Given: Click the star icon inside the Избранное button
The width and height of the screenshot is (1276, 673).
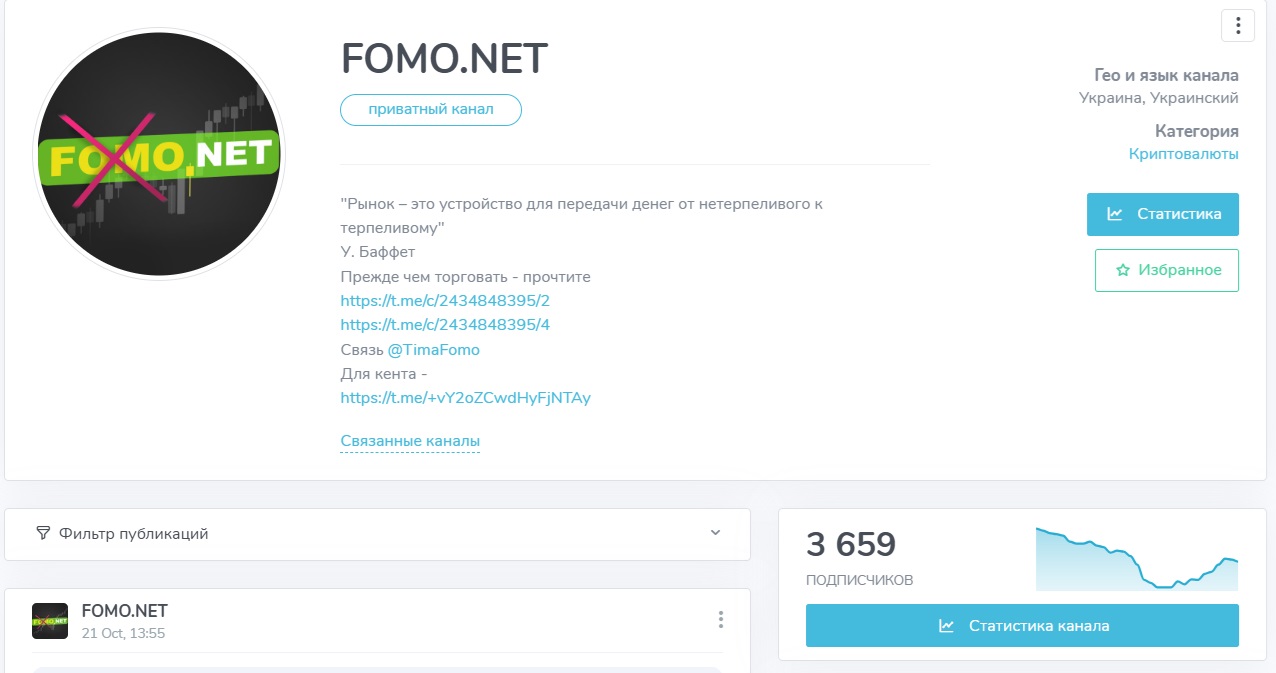Looking at the screenshot, I should (x=1122, y=270).
